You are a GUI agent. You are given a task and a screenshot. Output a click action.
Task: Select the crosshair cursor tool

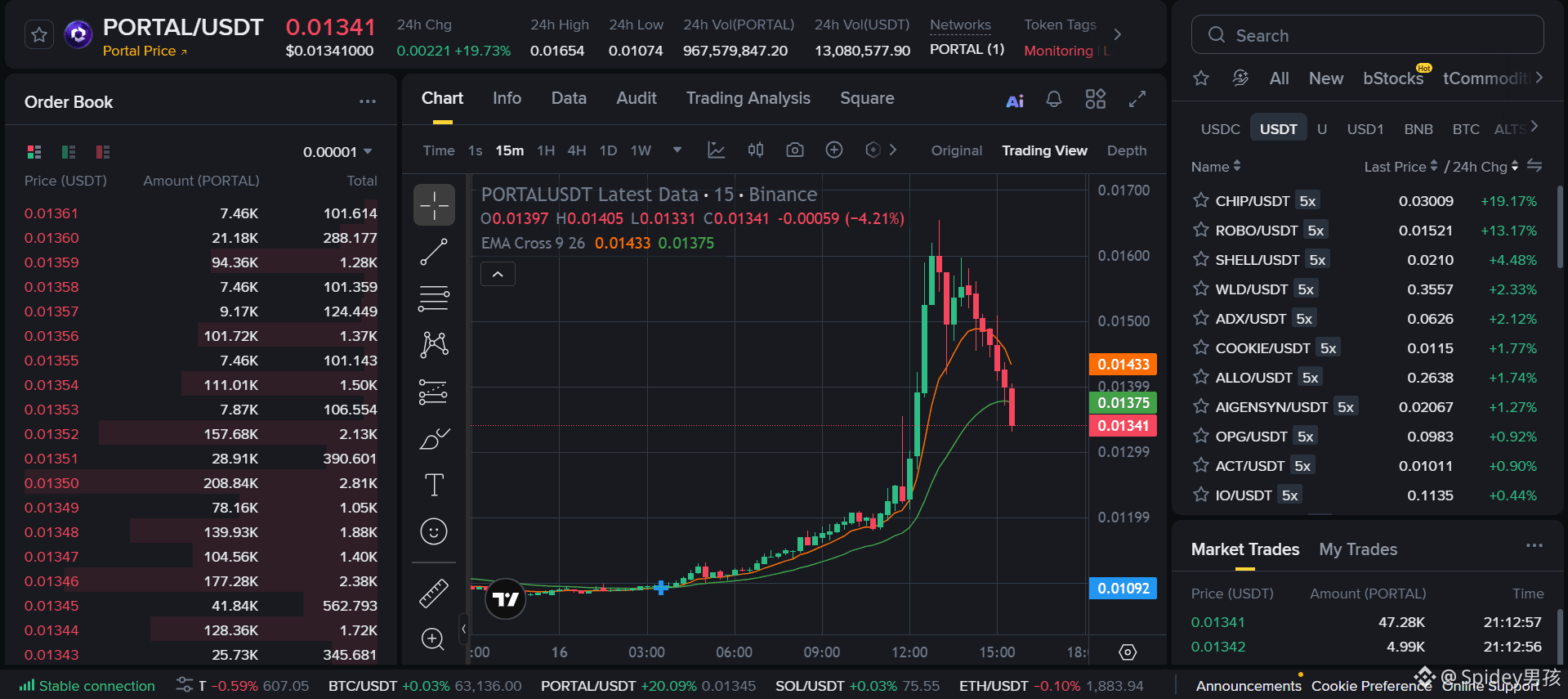(x=434, y=204)
